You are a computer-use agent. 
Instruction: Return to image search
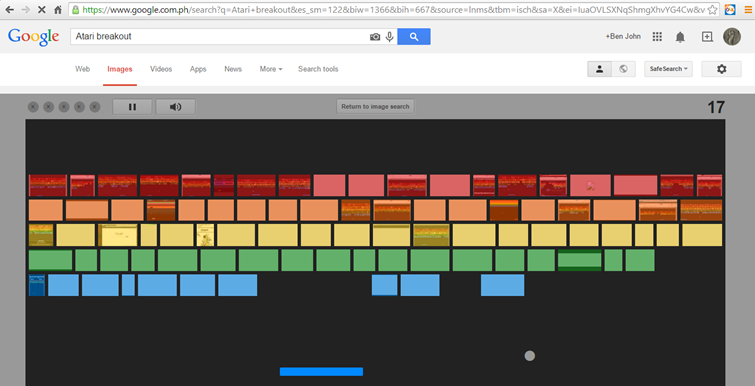375,107
